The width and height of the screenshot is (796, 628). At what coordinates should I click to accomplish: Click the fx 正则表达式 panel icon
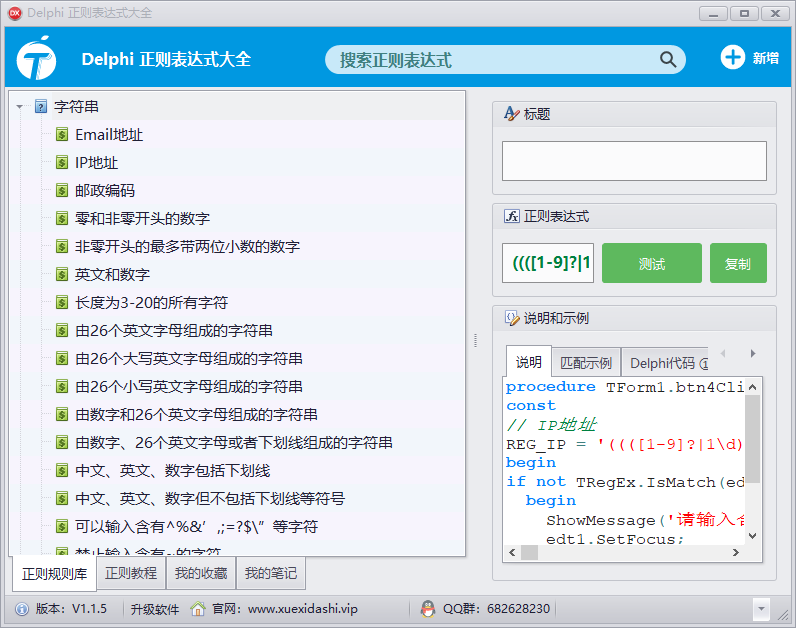[x=512, y=216]
